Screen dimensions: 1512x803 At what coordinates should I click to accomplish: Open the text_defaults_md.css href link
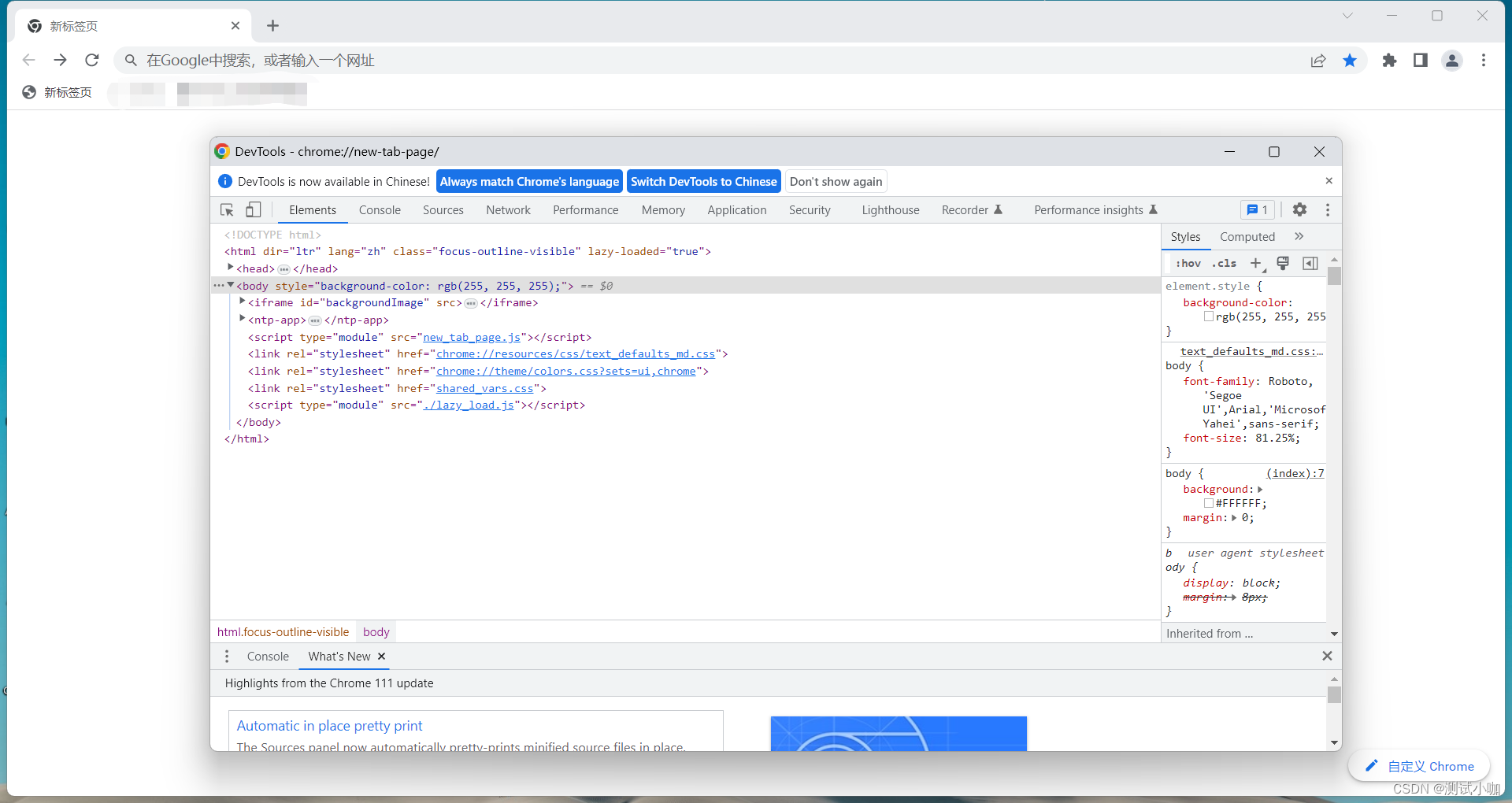click(576, 354)
